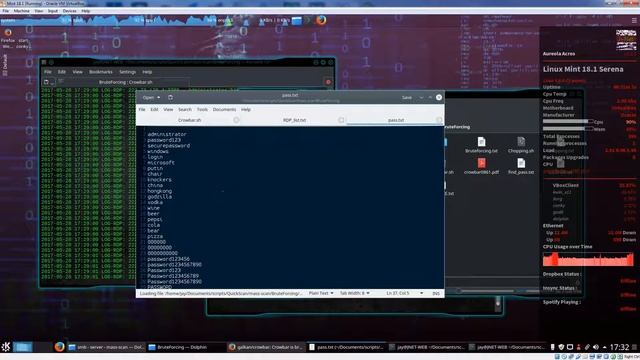Open the KDE application launcher menu
Image resolution: width=640 pixels, height=360 pixels.
click(6, 347)
